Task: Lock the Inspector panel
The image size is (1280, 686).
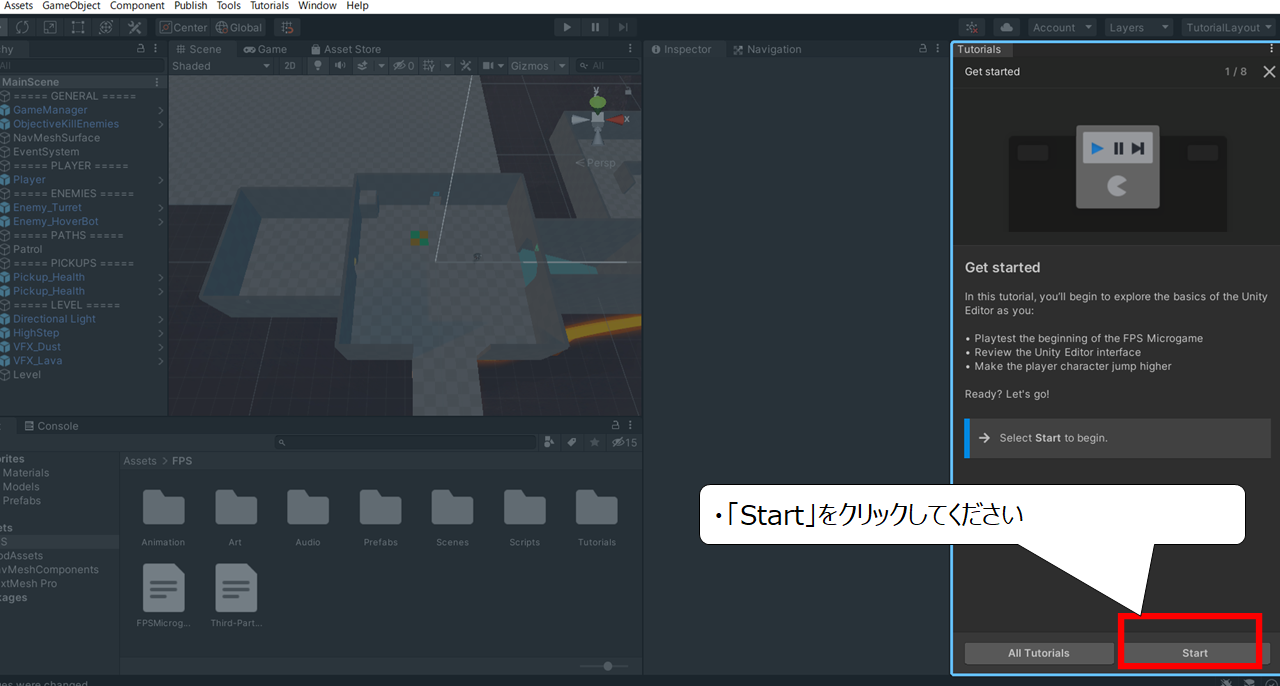Action: (x=925, y=49)
